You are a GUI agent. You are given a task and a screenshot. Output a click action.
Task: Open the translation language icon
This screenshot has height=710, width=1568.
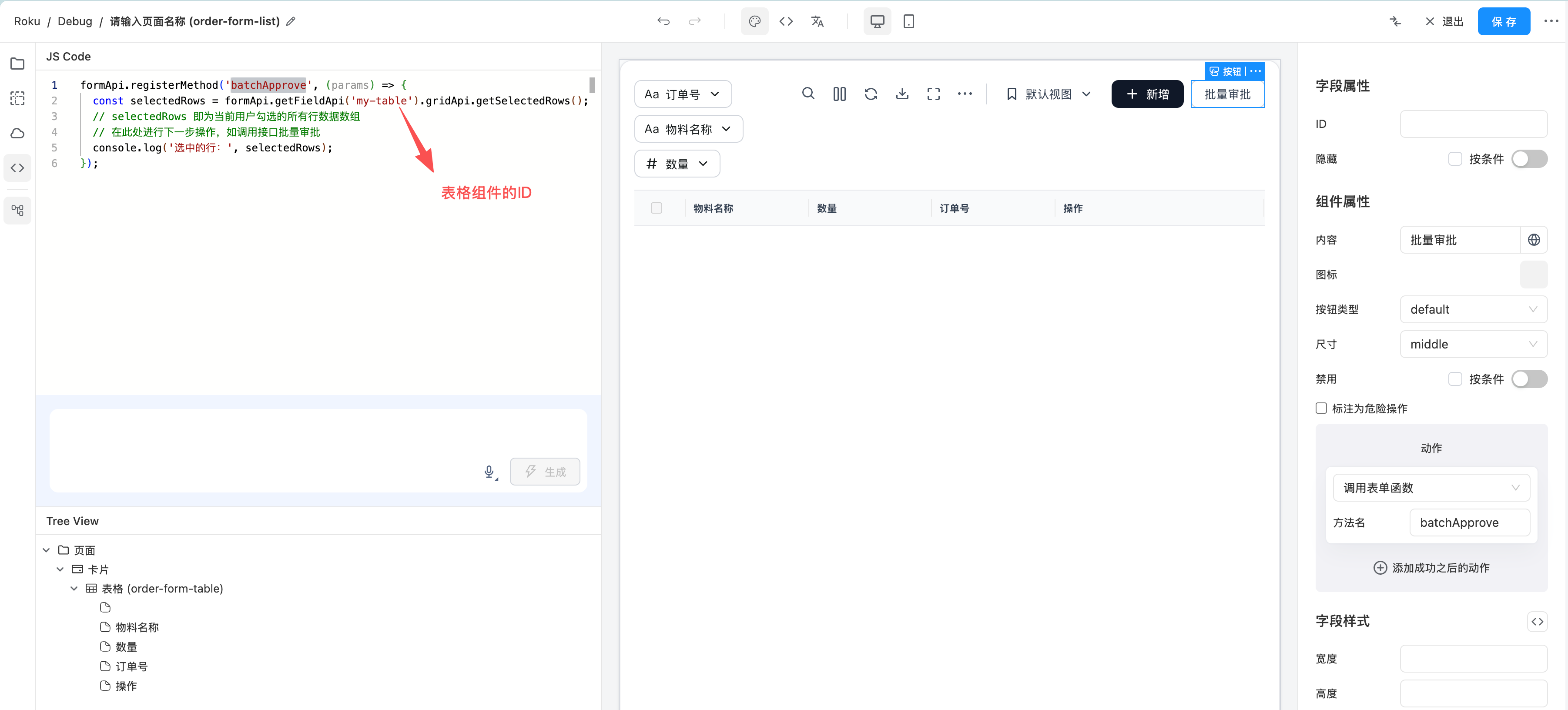[818, 21]
